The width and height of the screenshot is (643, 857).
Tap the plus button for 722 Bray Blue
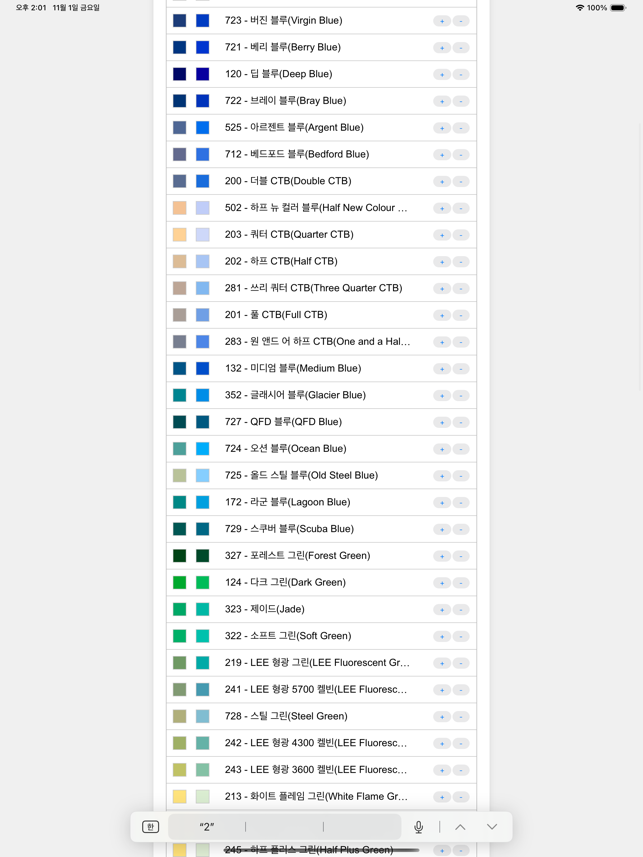click(442, 101)
